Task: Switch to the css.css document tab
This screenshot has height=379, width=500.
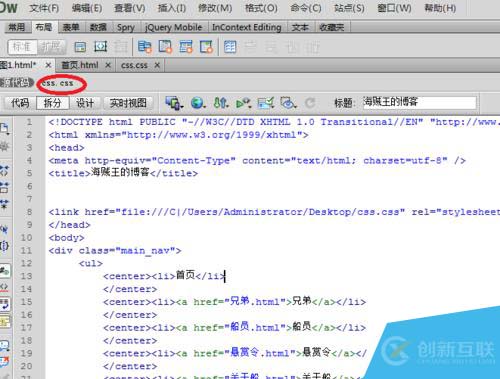Action: (x=134, y=65)
